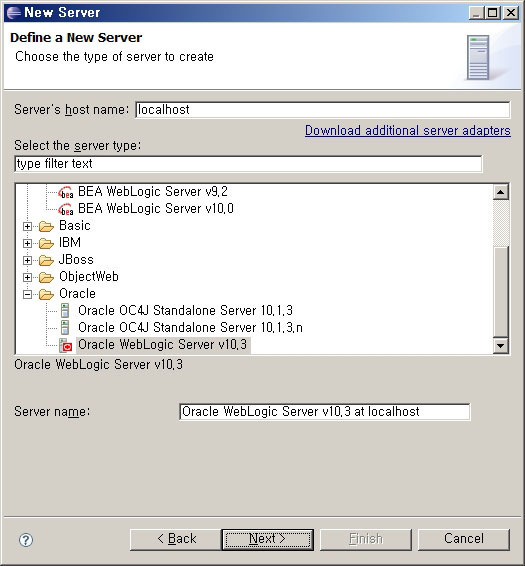Click the server list scrollbar thumb
This screenshot has width=525, height=566.
501,292
